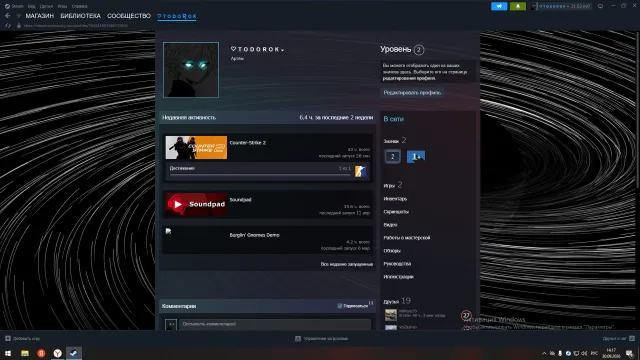Switch to Big Picture mode icon
Viewport: 640px width, 360px height.
click(x=600, y=6)
